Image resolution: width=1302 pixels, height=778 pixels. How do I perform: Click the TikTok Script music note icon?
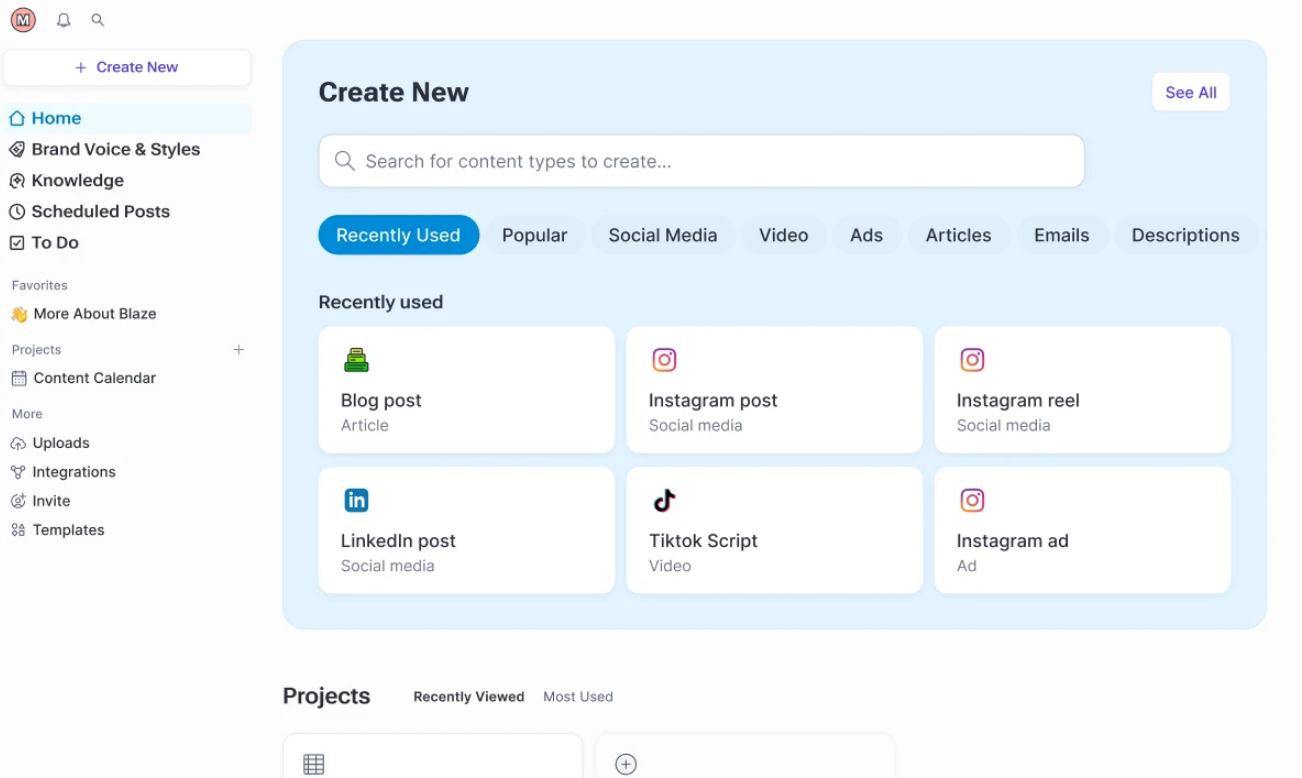664,499
